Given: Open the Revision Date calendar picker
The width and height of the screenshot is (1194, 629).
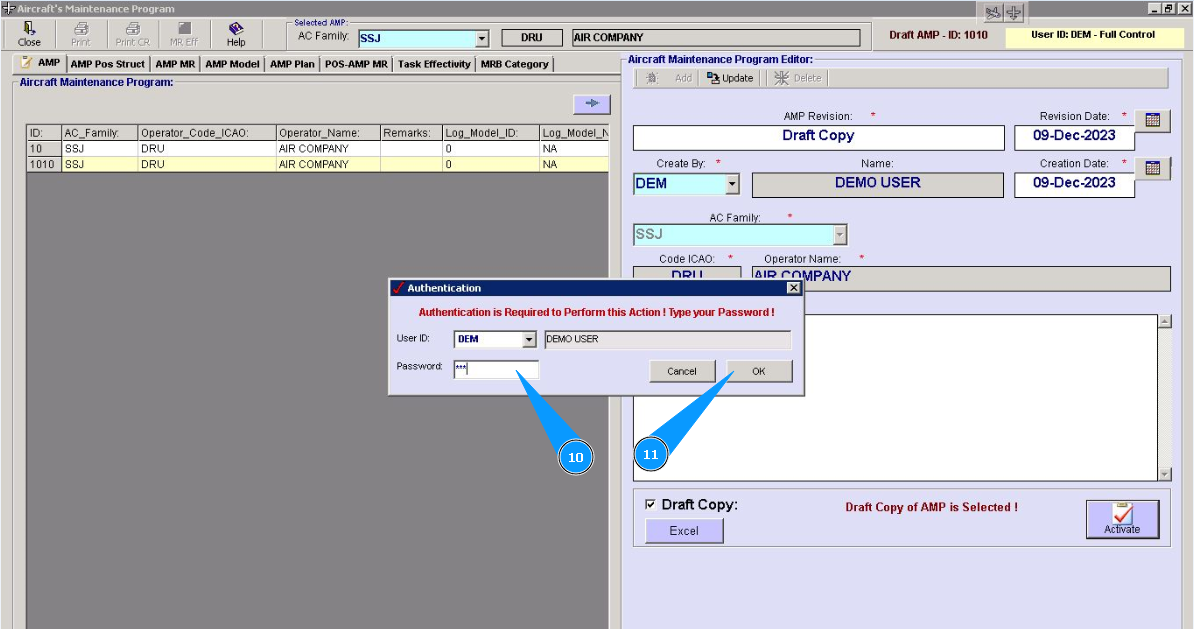Looking at the screenshot, I should 1152,120.
